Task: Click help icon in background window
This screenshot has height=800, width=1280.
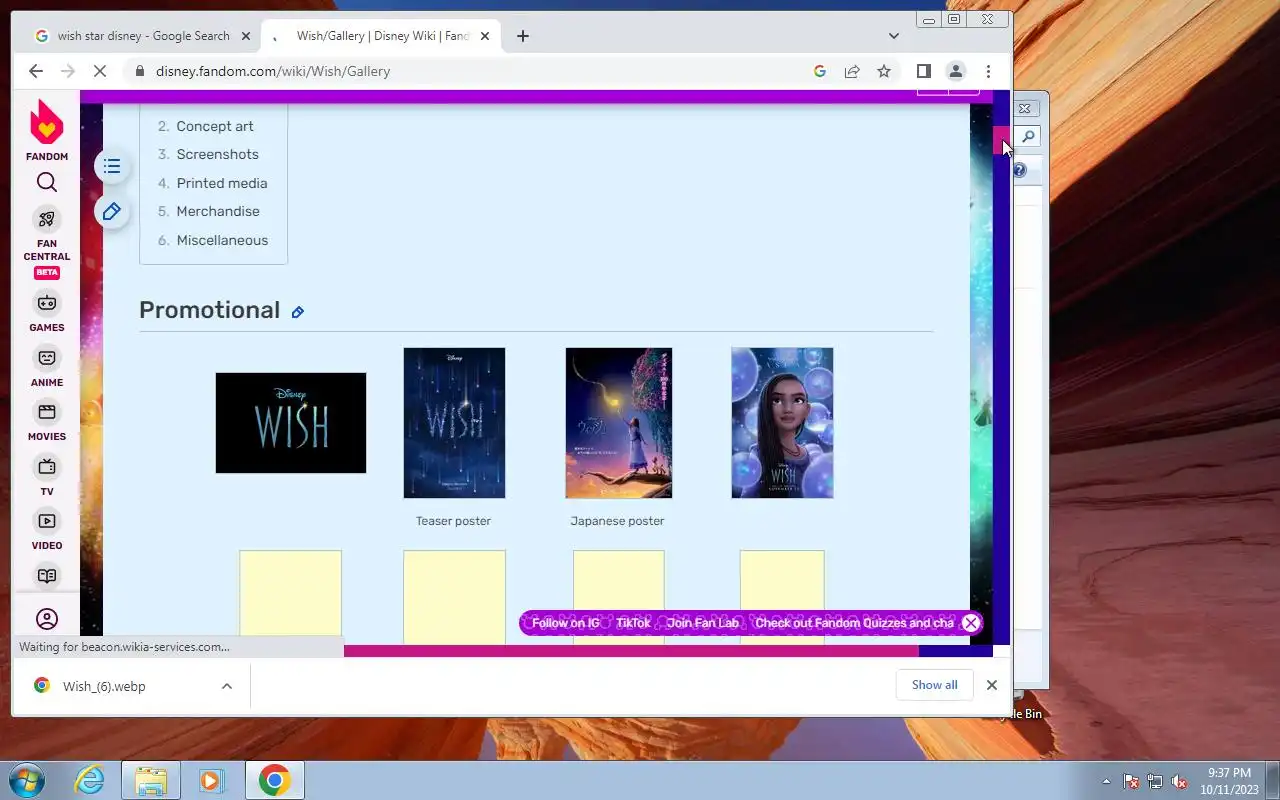Action: click(x=1019, y=171)
